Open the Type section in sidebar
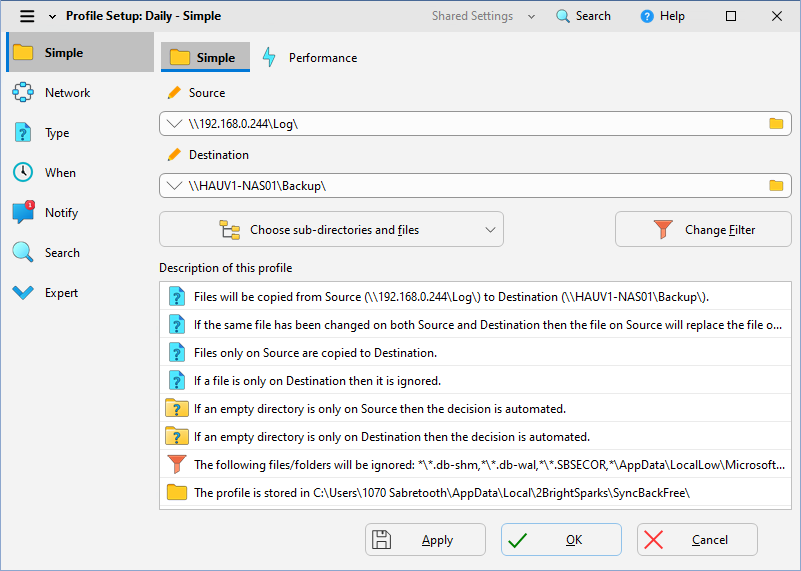The image size is (801, 571). pos(56,133)
